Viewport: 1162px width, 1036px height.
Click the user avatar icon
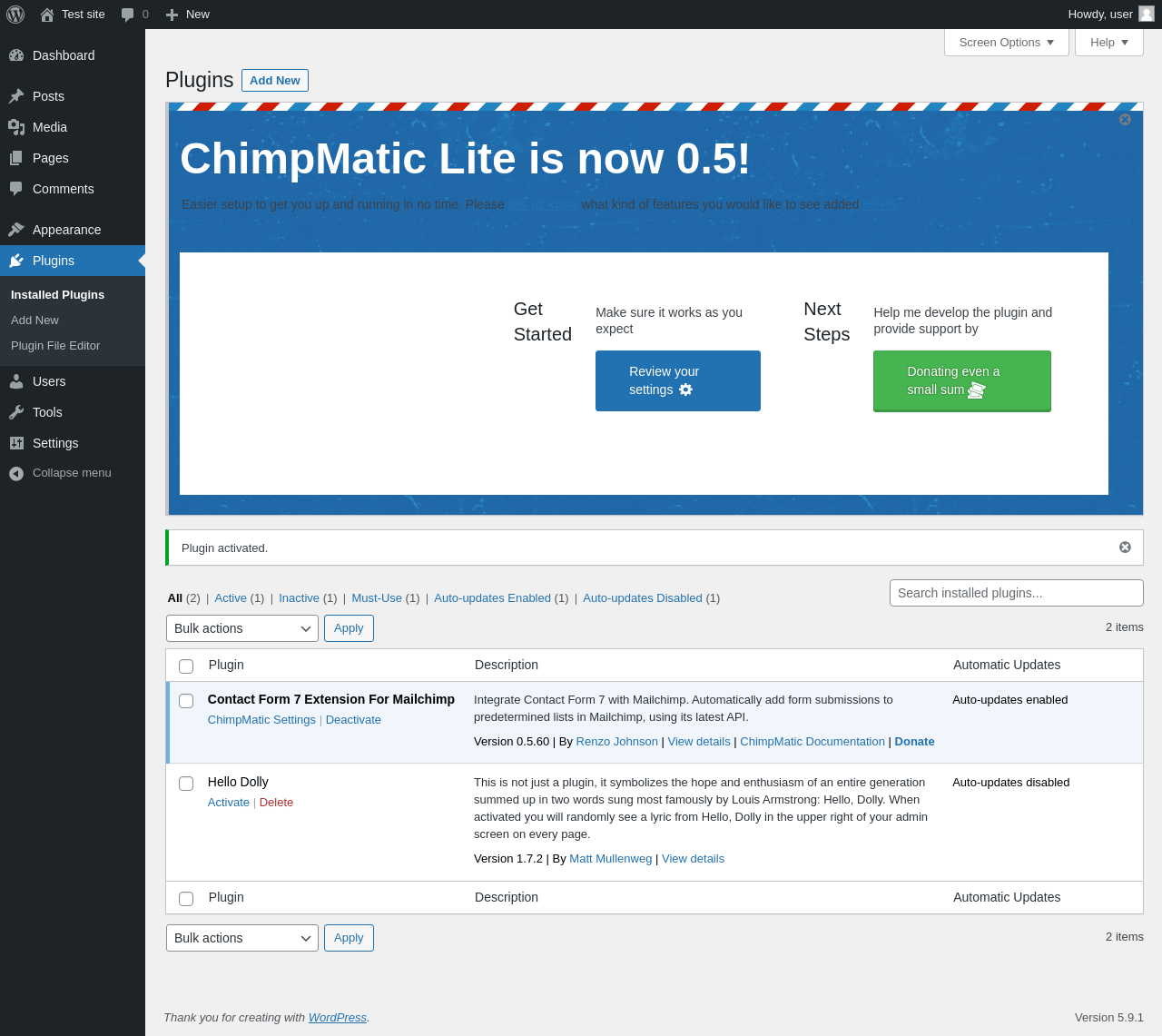point(1147,14)
